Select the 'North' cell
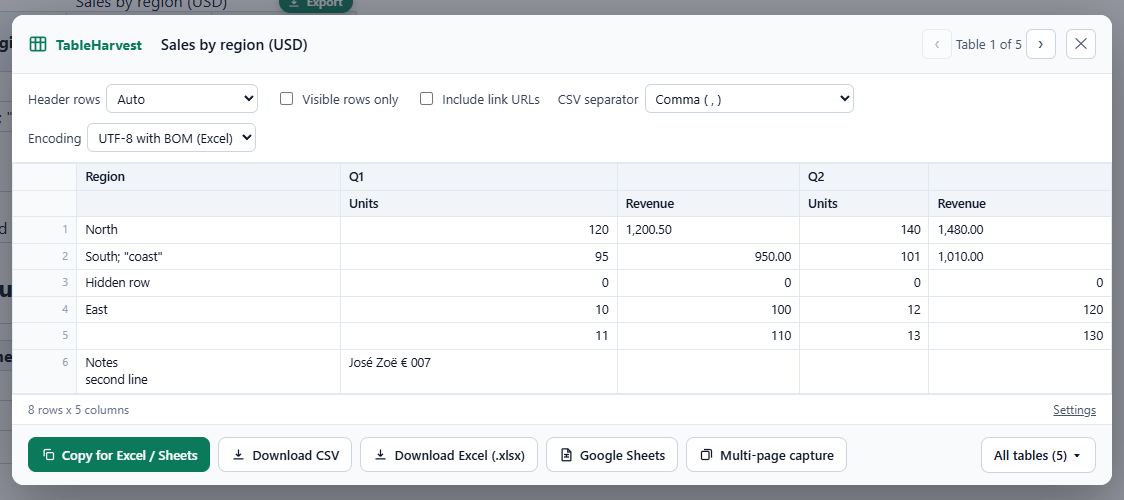Image resolution: width=1124 pixels, height=500 pixels. [x=208, y=230]
